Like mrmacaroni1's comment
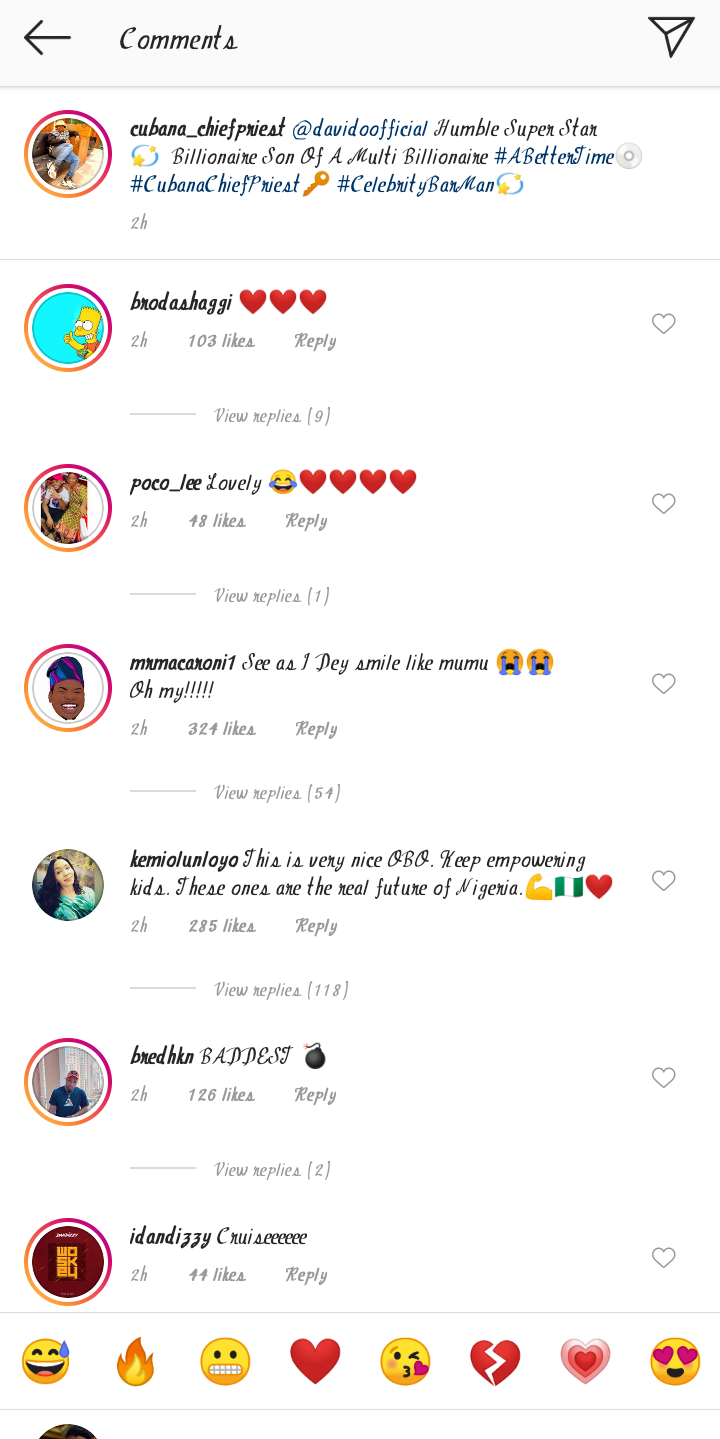This screenshot has height=1439, width=720. 664,683
